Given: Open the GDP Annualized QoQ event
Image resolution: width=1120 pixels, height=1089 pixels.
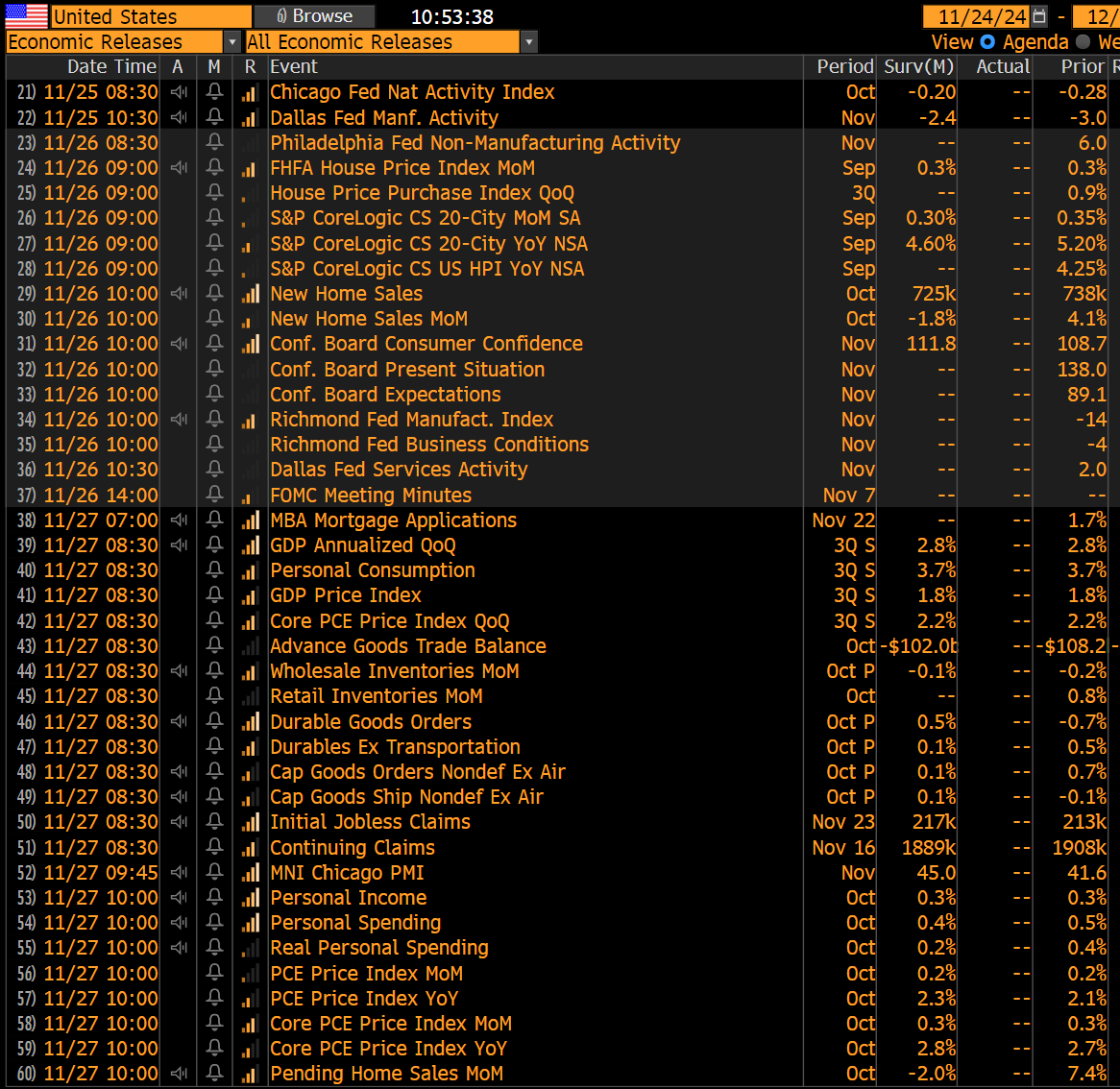Looking at the screenshot, I should tap(363, 544).
